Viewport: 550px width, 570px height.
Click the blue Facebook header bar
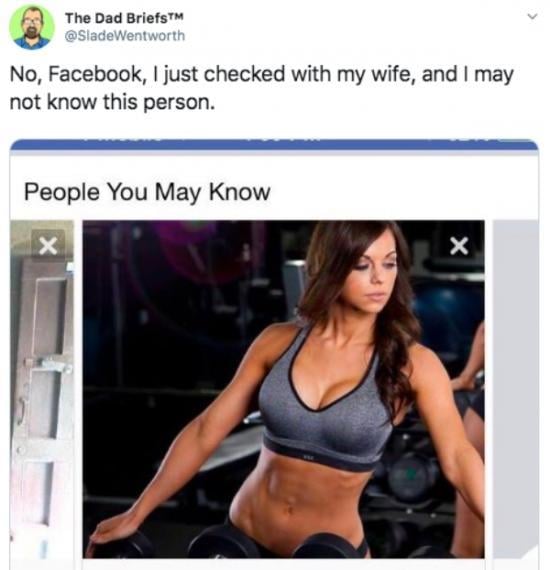274,145
